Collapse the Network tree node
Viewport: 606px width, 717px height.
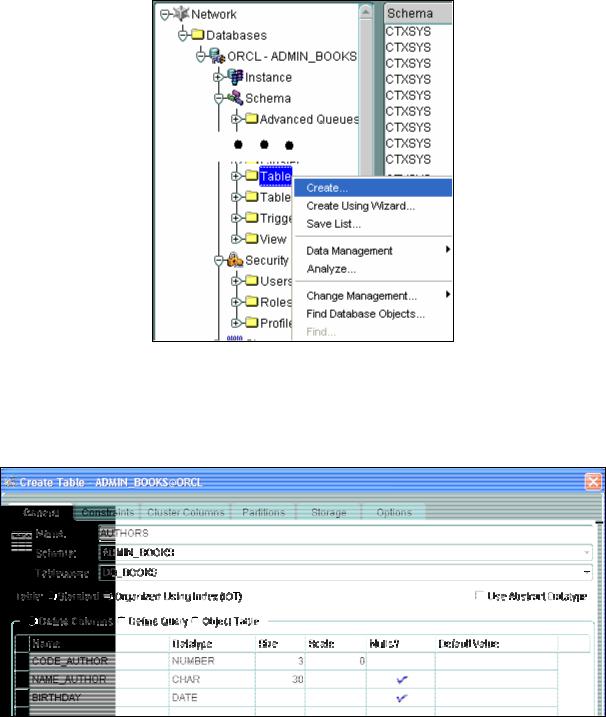165,15
